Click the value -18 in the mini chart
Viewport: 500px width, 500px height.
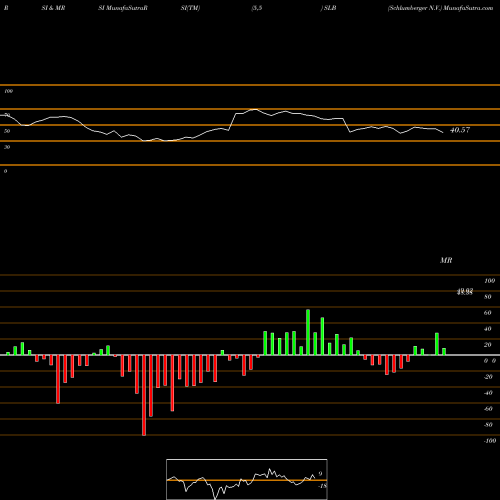323,486
